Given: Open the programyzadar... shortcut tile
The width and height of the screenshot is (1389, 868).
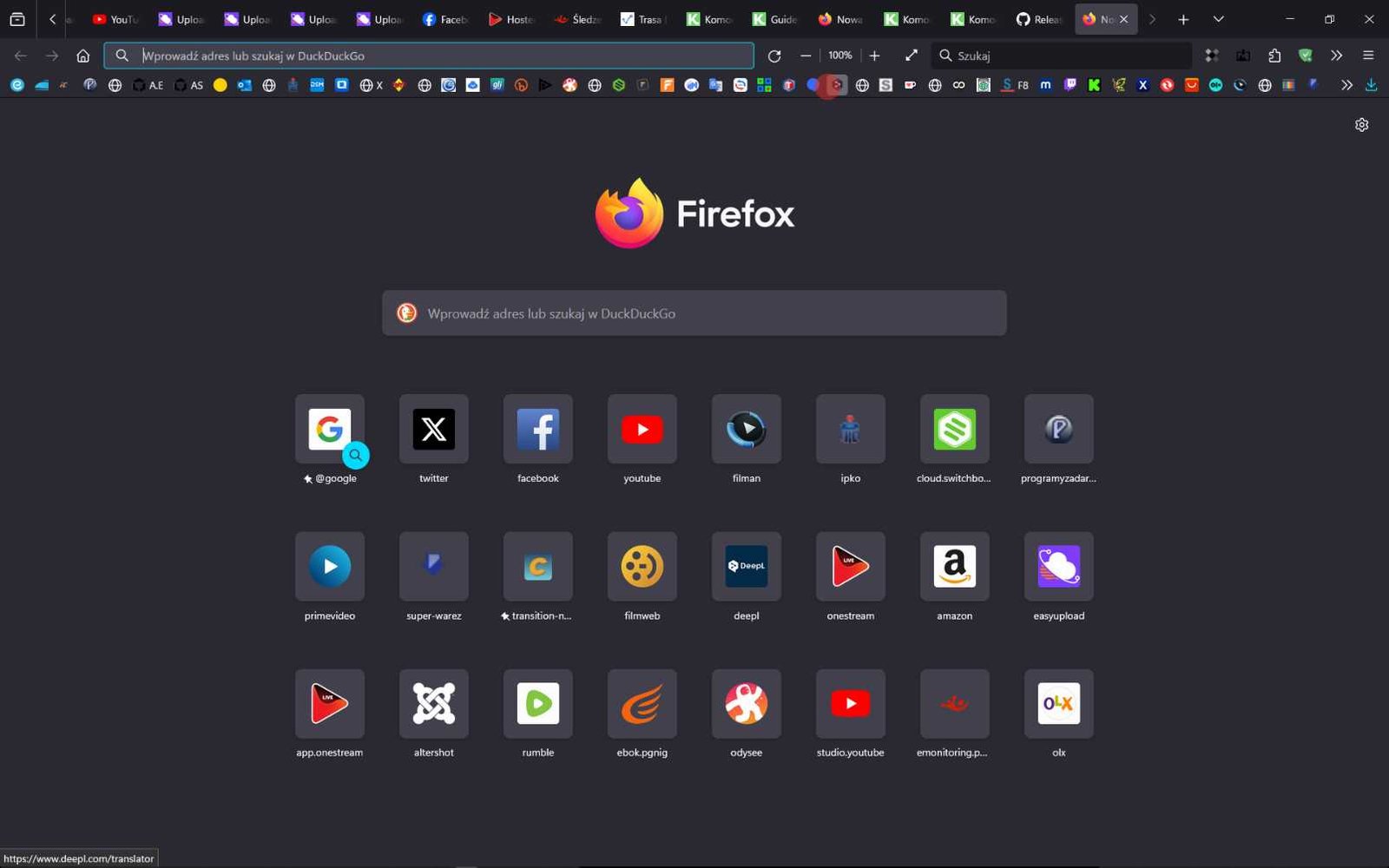Looking at the screenshot, I should click(x=1059, y=429).
